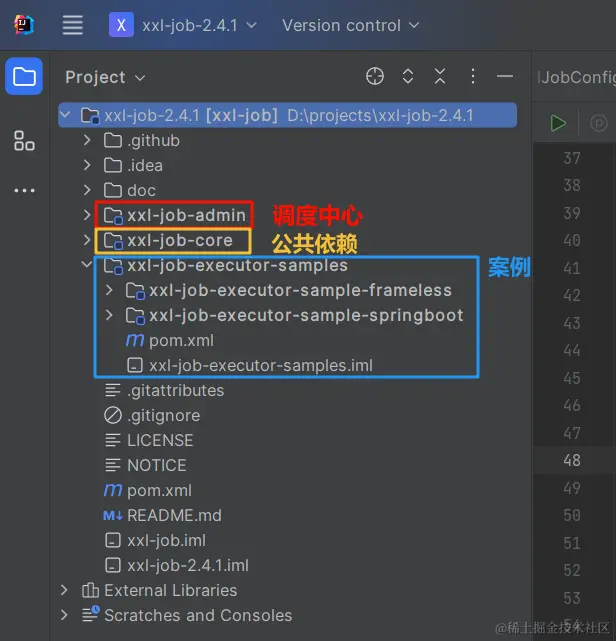Image resolution: width=616 pixels, height=641 pixels.
Task: Select the LICENSE file
Action: 148,441
